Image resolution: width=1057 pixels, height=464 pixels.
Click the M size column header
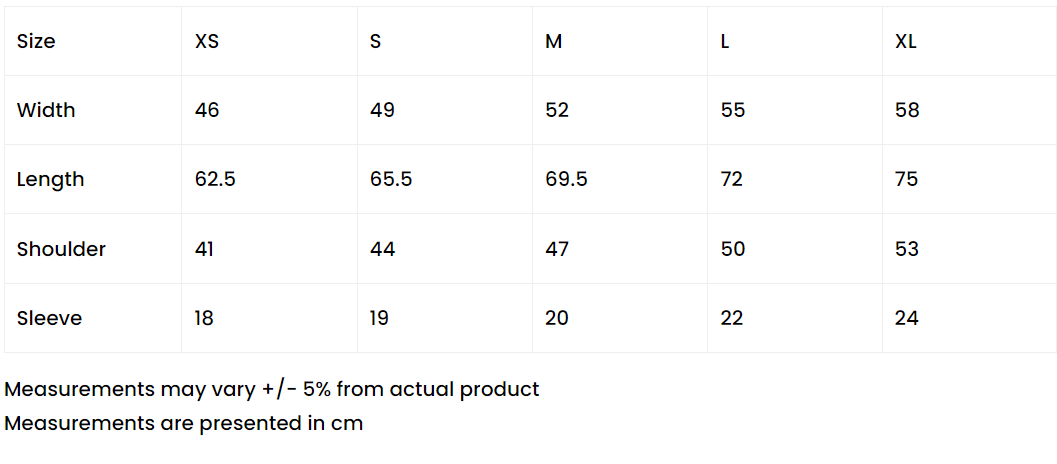point(620,41)
